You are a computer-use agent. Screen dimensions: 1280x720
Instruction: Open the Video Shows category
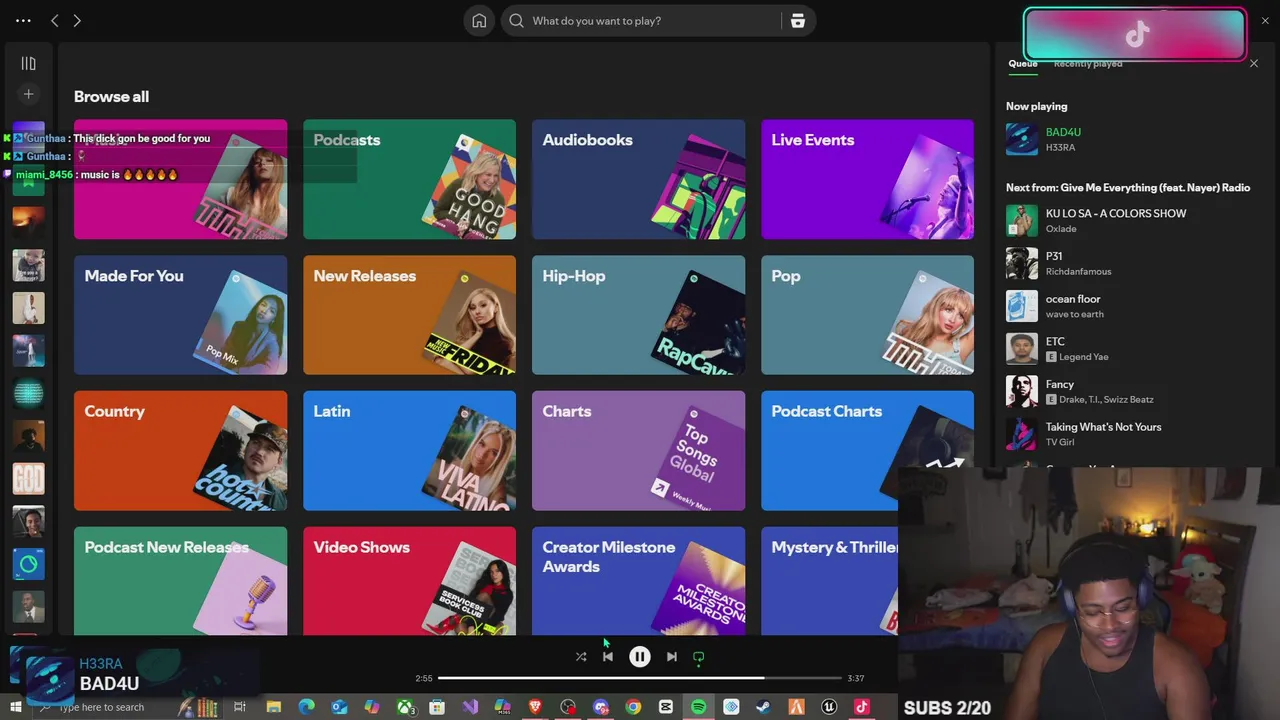pyautogui.click(x=410, y=581)
